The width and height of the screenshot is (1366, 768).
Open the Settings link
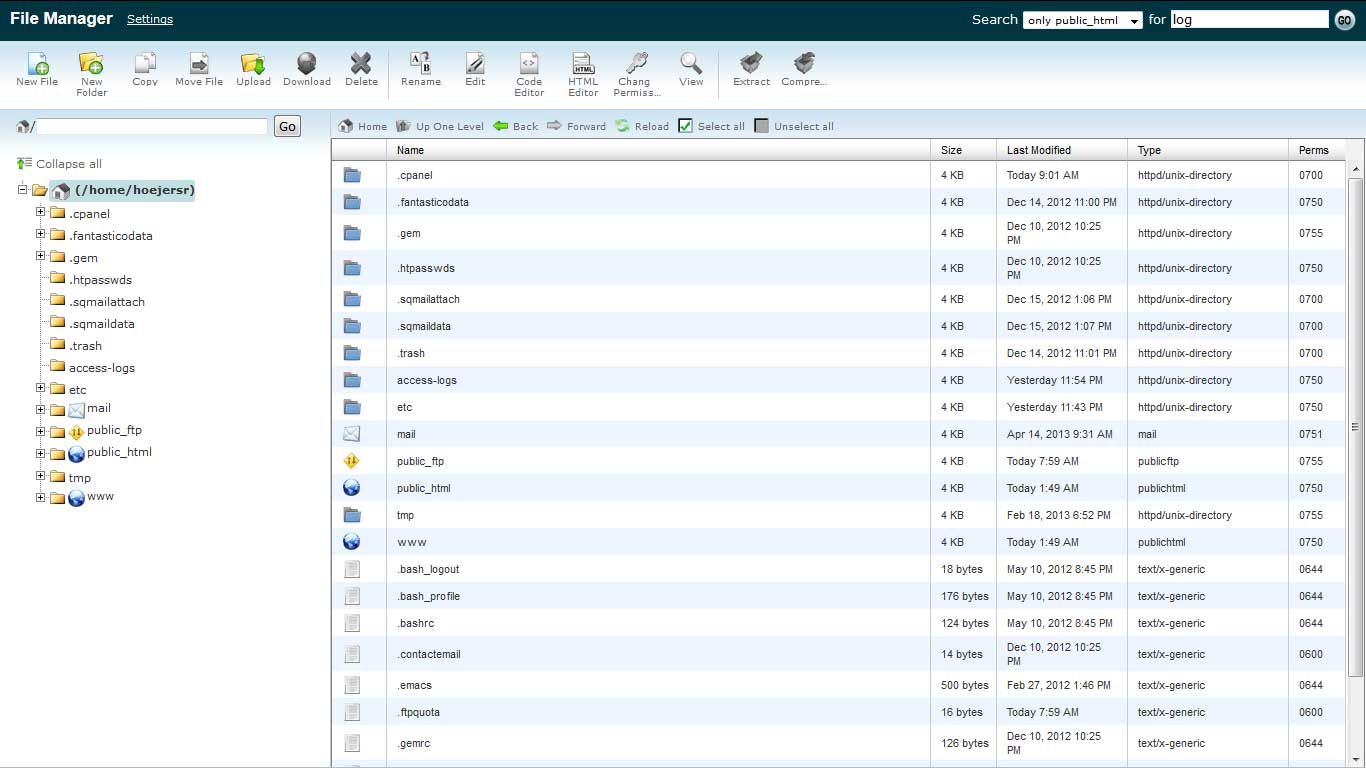point(150,19)
